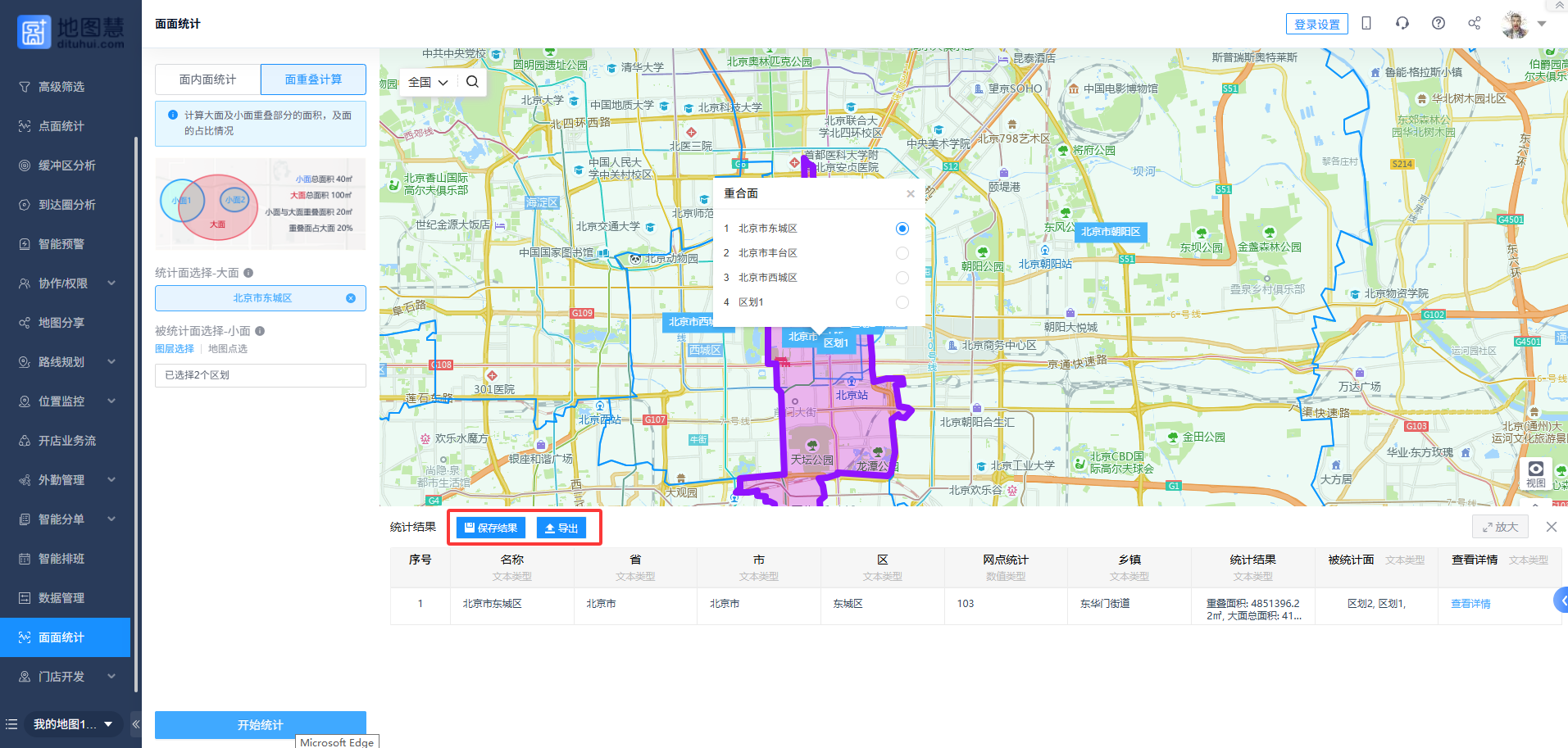Open the share icon in top bar
The image size is (1568, 748).
point(1474,24)
